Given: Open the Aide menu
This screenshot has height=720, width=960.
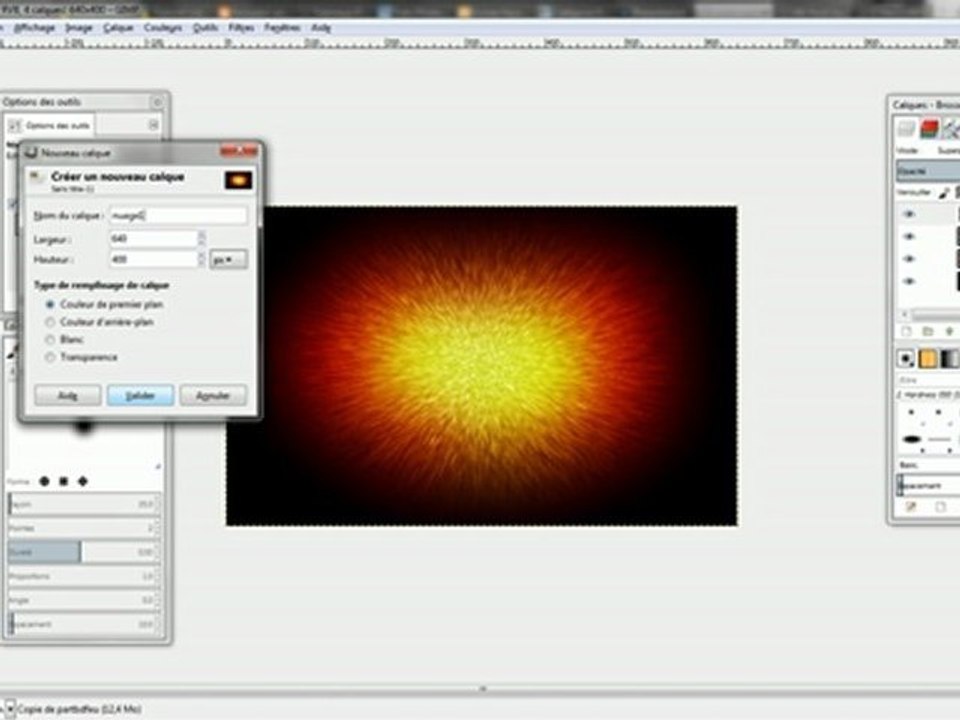Looking at the screenshot, I should coord(321,28).
